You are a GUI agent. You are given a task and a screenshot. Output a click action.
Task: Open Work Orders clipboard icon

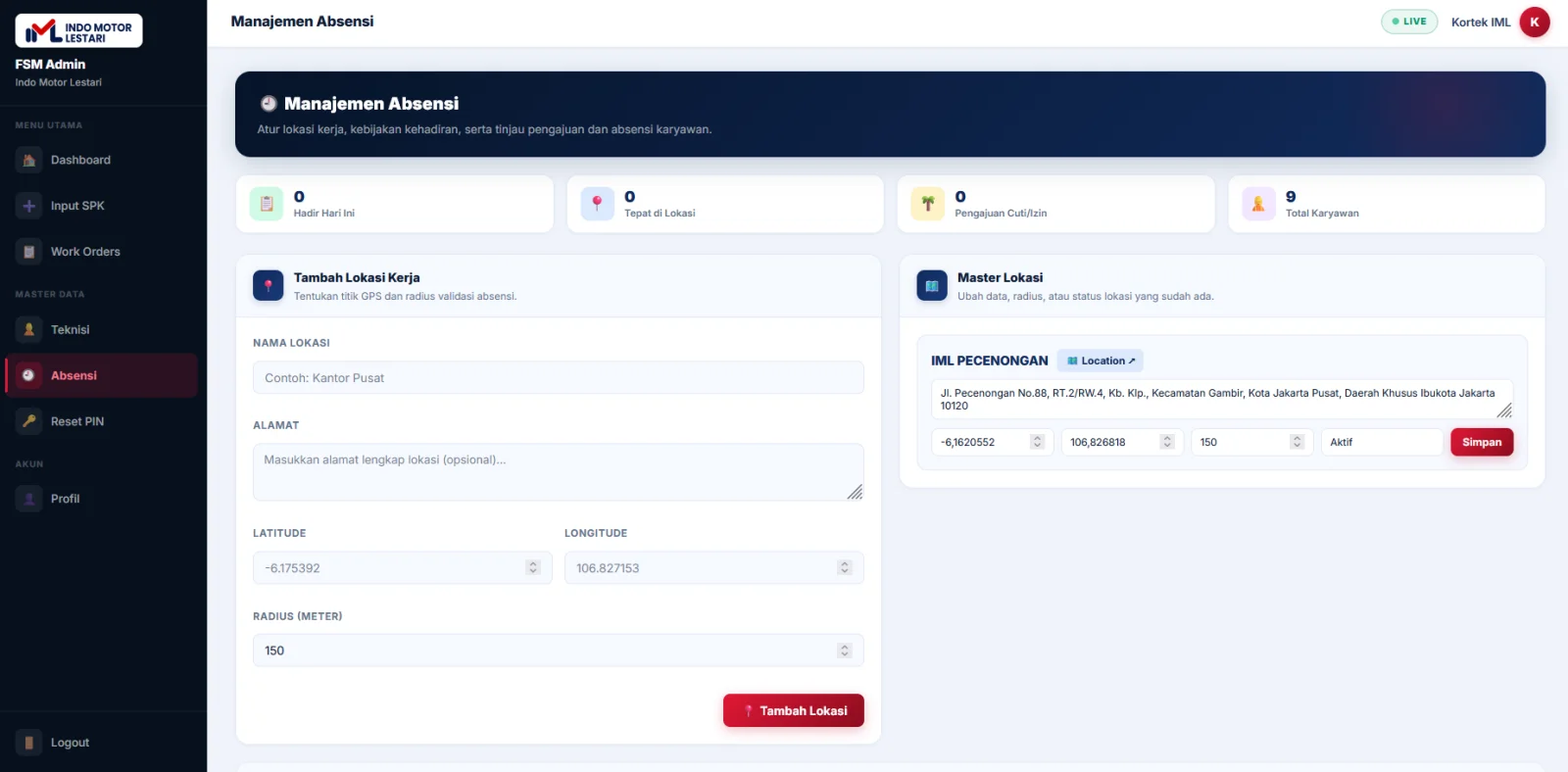[x=29, y=252]
